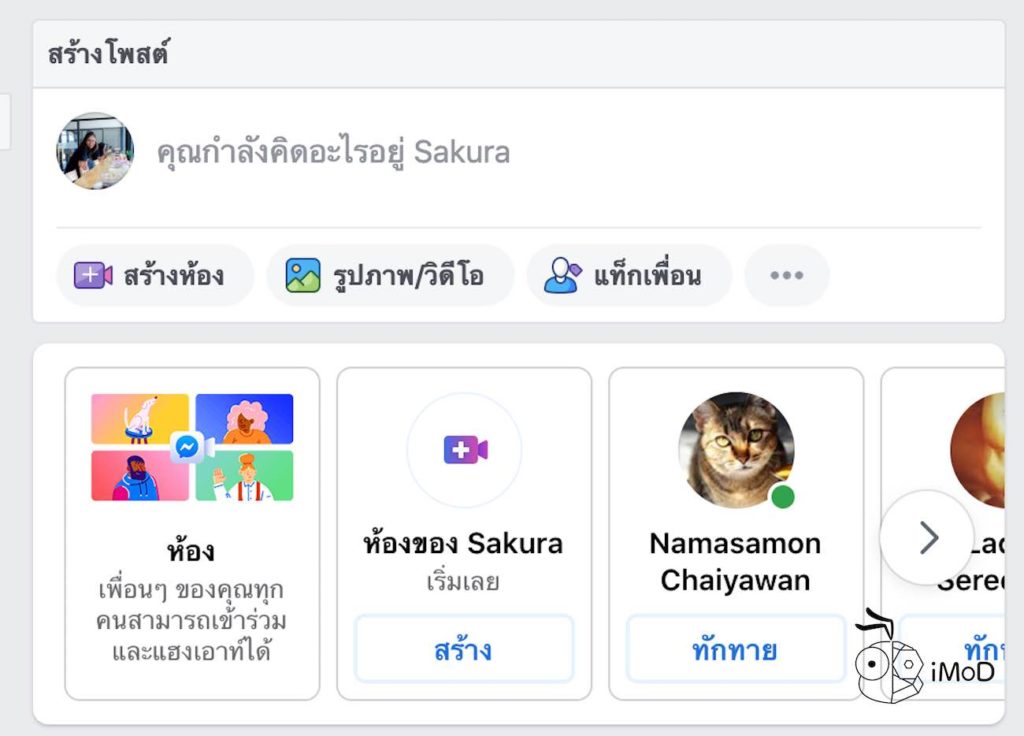Select the แท็กเพื่อน label text
This screenshot has width=1024, height=736.
point(647,275)
